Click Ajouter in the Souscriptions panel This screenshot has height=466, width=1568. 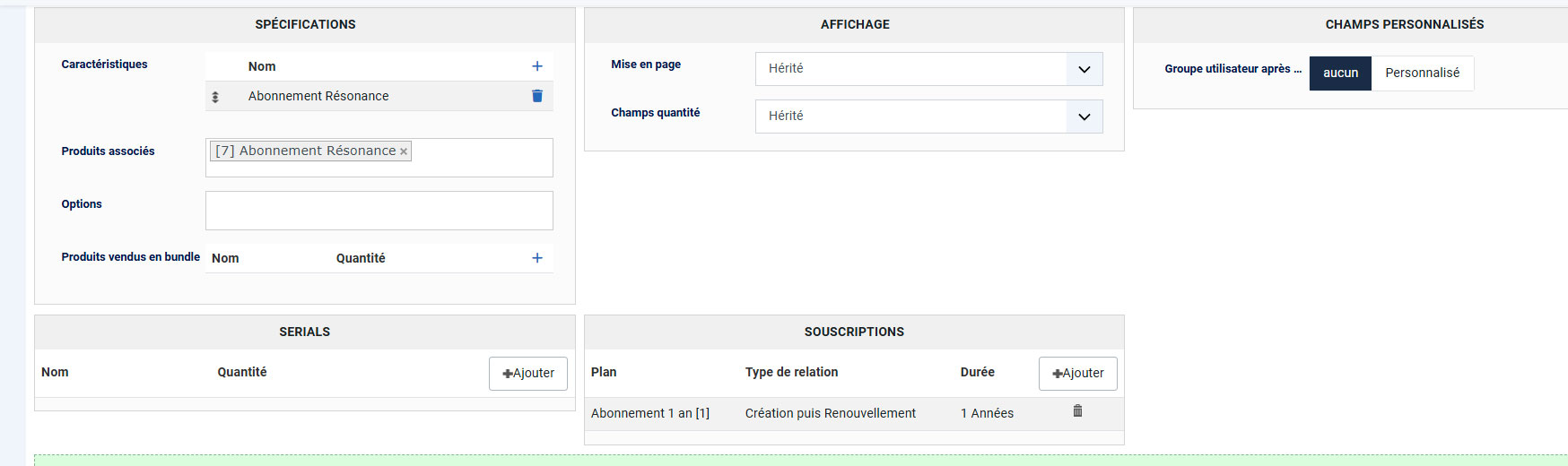click(x=1077, y=374)
